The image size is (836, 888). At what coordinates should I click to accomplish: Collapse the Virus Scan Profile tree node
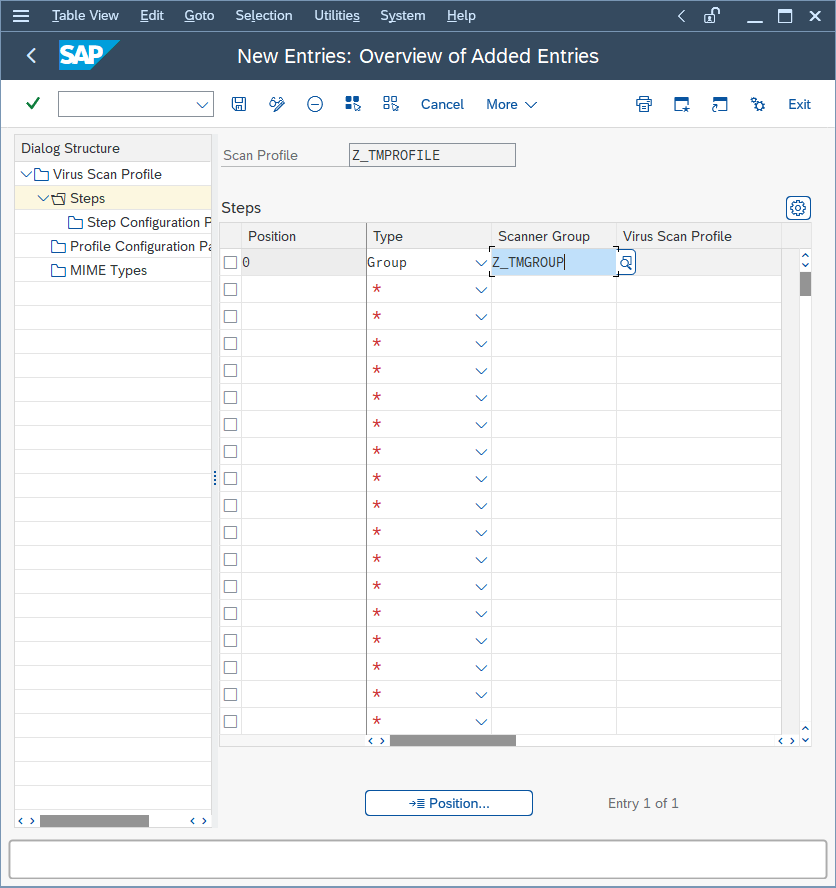tap(26, 173)
